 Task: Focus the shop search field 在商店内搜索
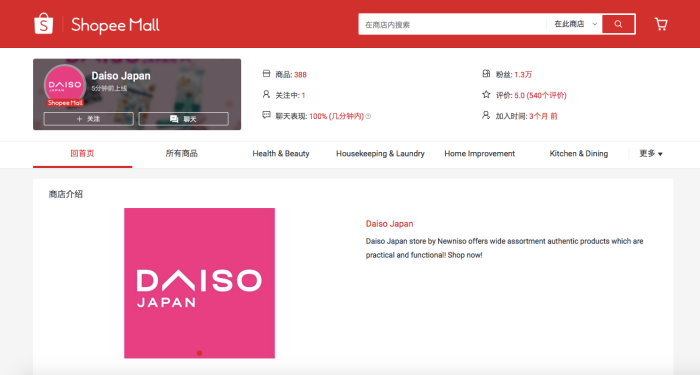pyautogui.click(x=452, y=25)
